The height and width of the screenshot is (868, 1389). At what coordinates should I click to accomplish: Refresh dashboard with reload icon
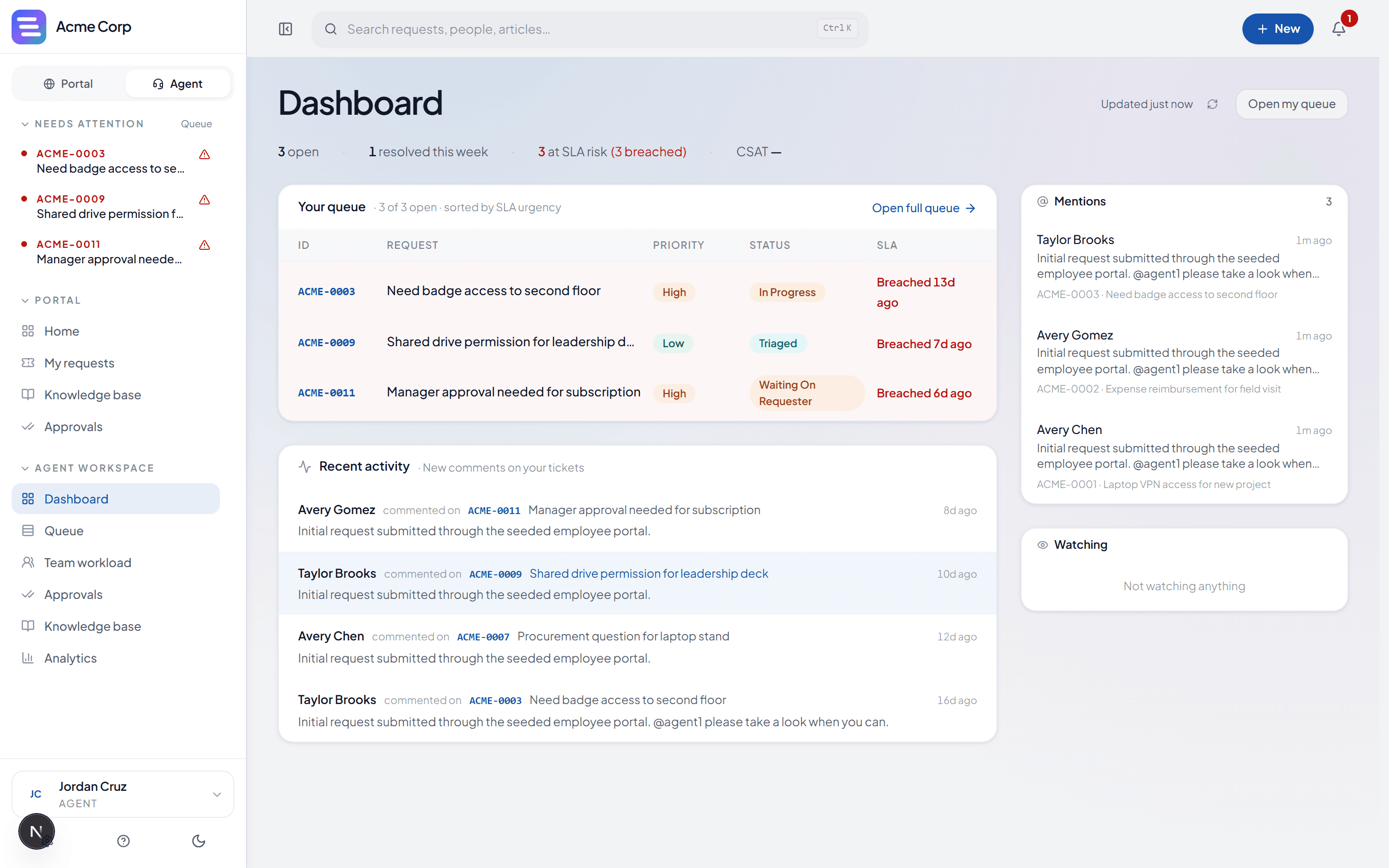[1212, 104]
